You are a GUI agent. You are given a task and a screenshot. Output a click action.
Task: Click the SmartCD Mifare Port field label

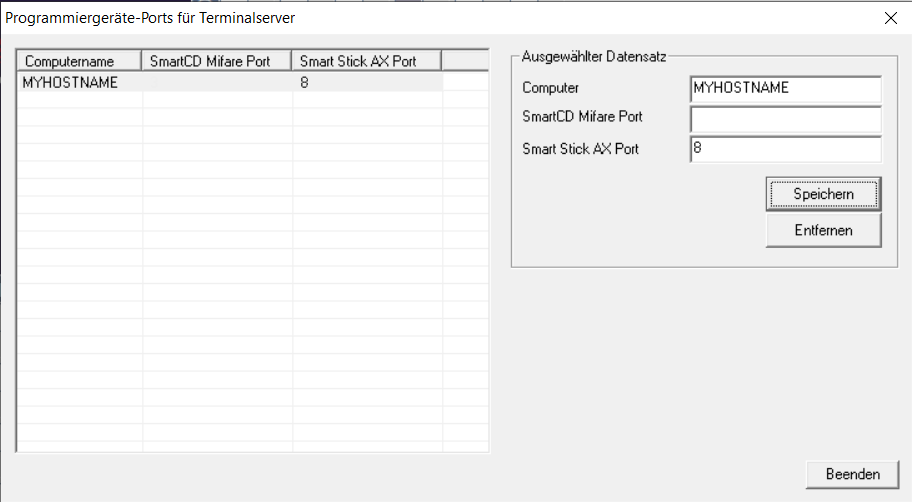click(x=582, y=118)
